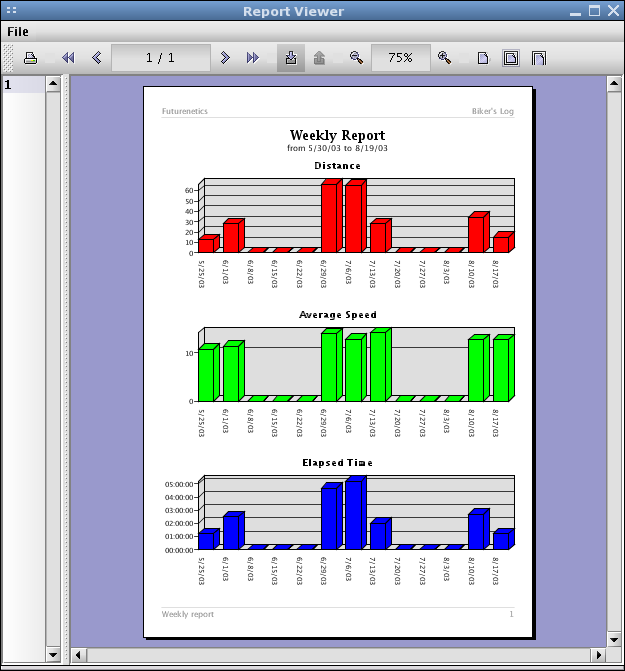Click page list scroll up arrow
The image size is (625, 671).
tap(53, 83)
